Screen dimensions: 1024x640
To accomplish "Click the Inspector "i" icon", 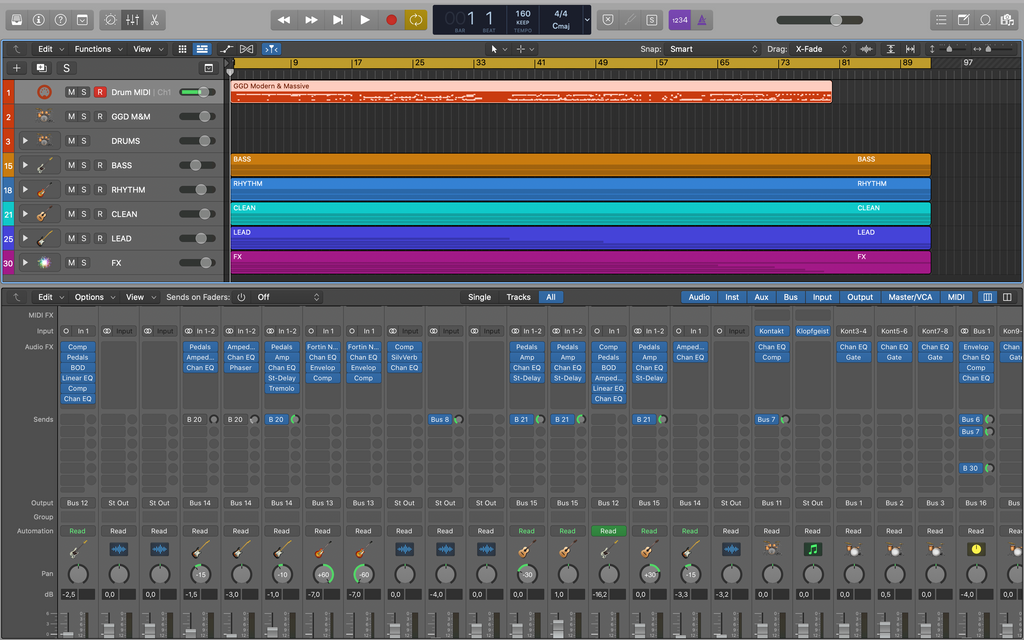I will [37, 19].
